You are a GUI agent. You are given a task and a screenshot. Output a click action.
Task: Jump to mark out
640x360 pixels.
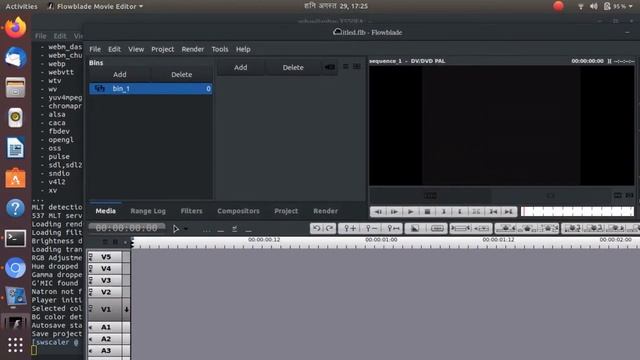pos(509,211)
